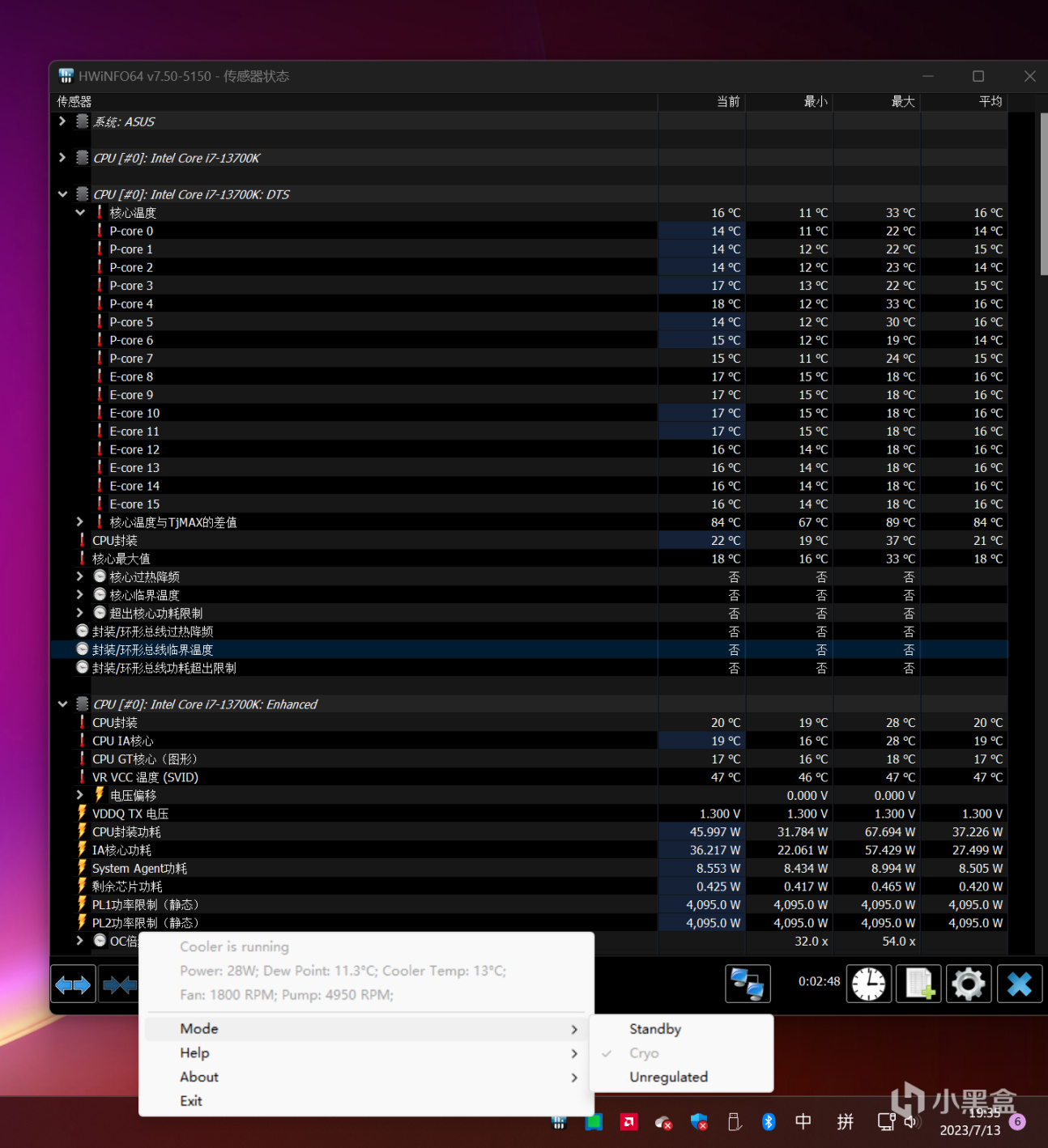Select the System Agent功耗 row
This screenshot has height=1148, width=1048.
click(529, 869)
